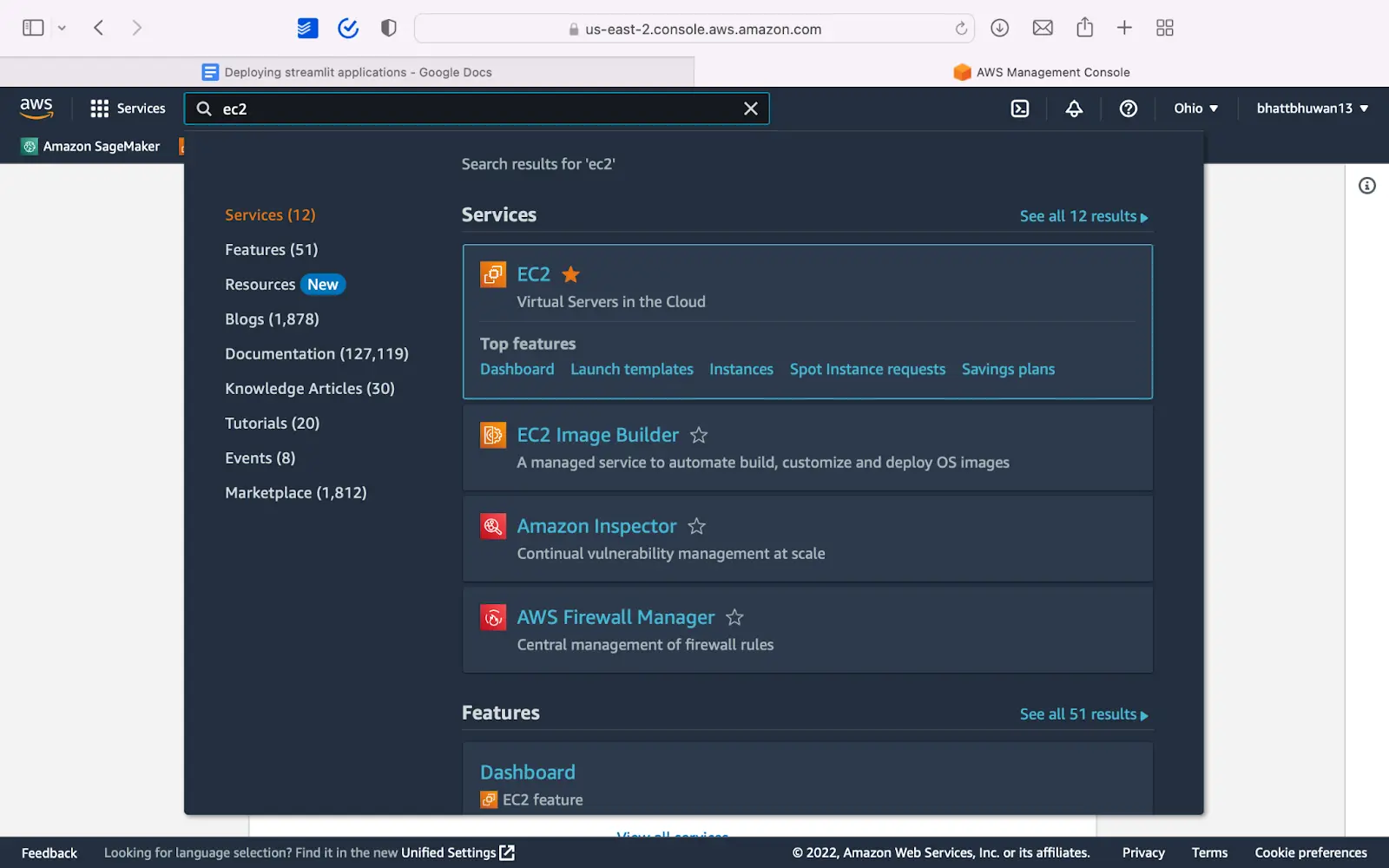The width and height of the screenshot is (1389, 868).
Task: Open the help question mark menu
Action: [1128, 108]
